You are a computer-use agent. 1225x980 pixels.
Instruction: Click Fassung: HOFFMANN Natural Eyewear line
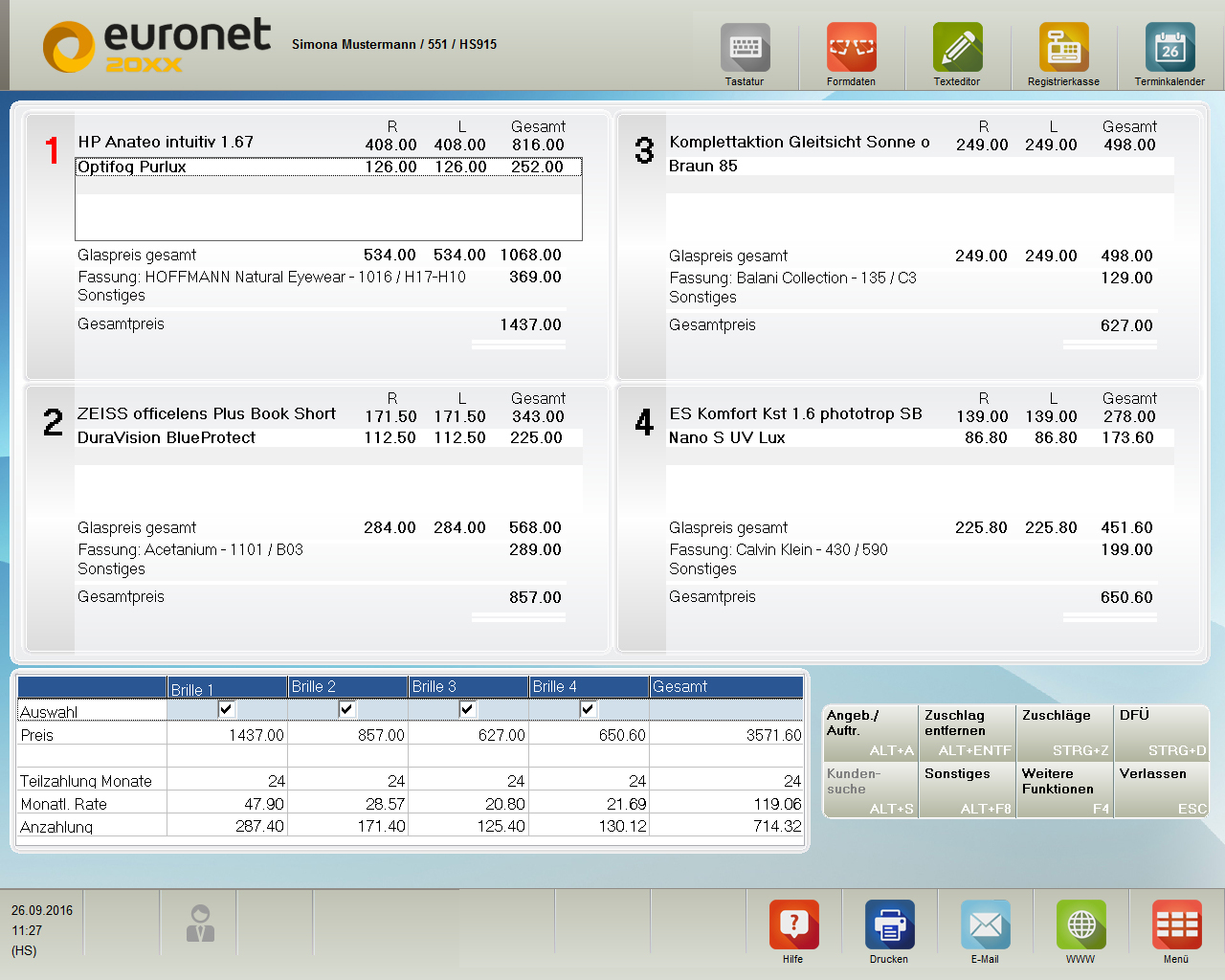point(272,277)
